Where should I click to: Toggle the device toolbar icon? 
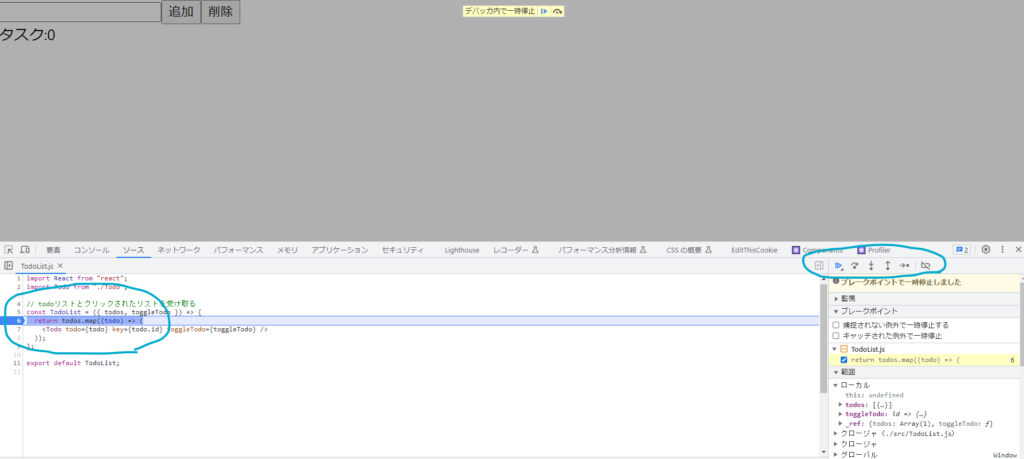[25, 249]
